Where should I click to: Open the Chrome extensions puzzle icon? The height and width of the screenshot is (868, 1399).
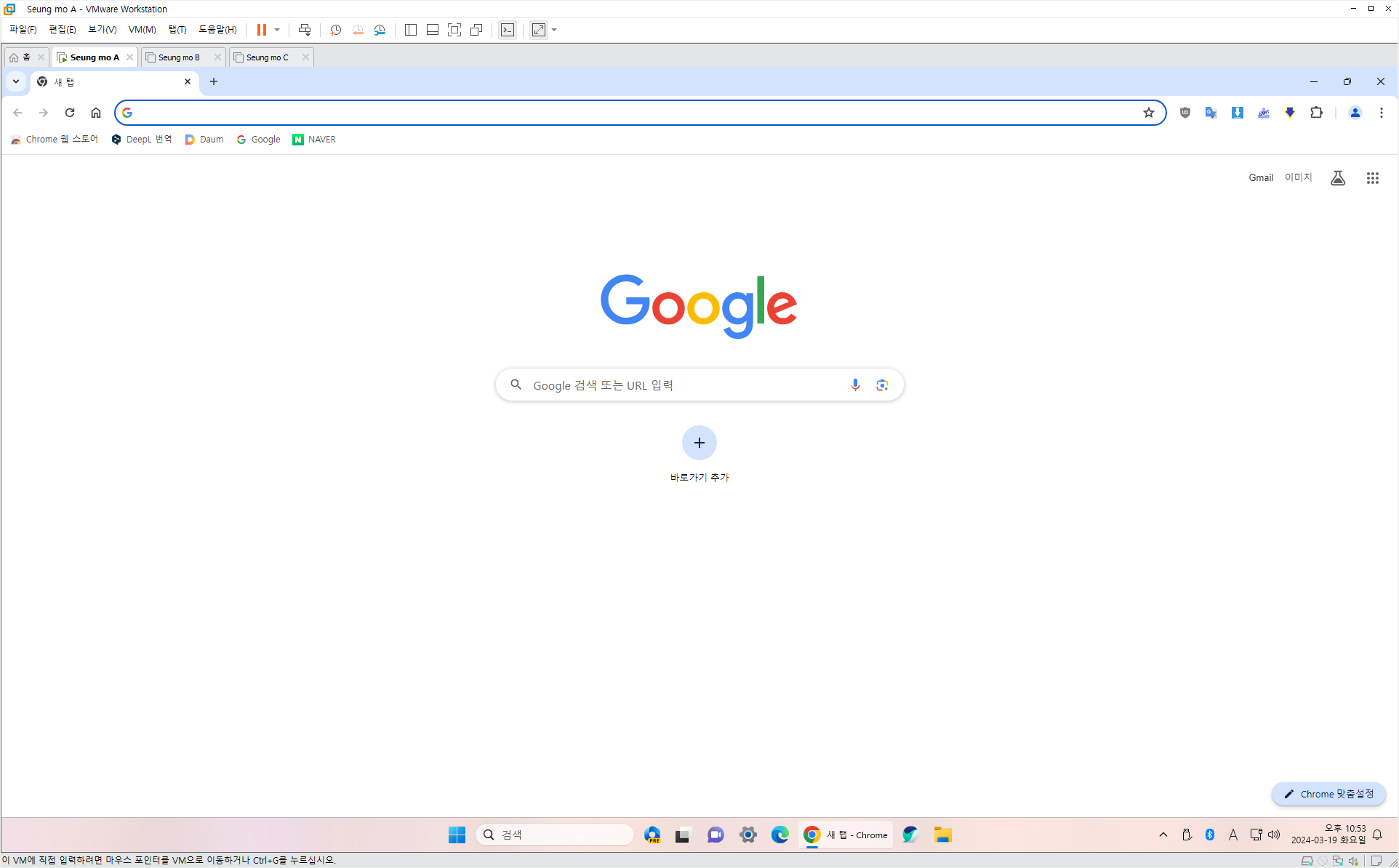click(x=1316, y=113)
